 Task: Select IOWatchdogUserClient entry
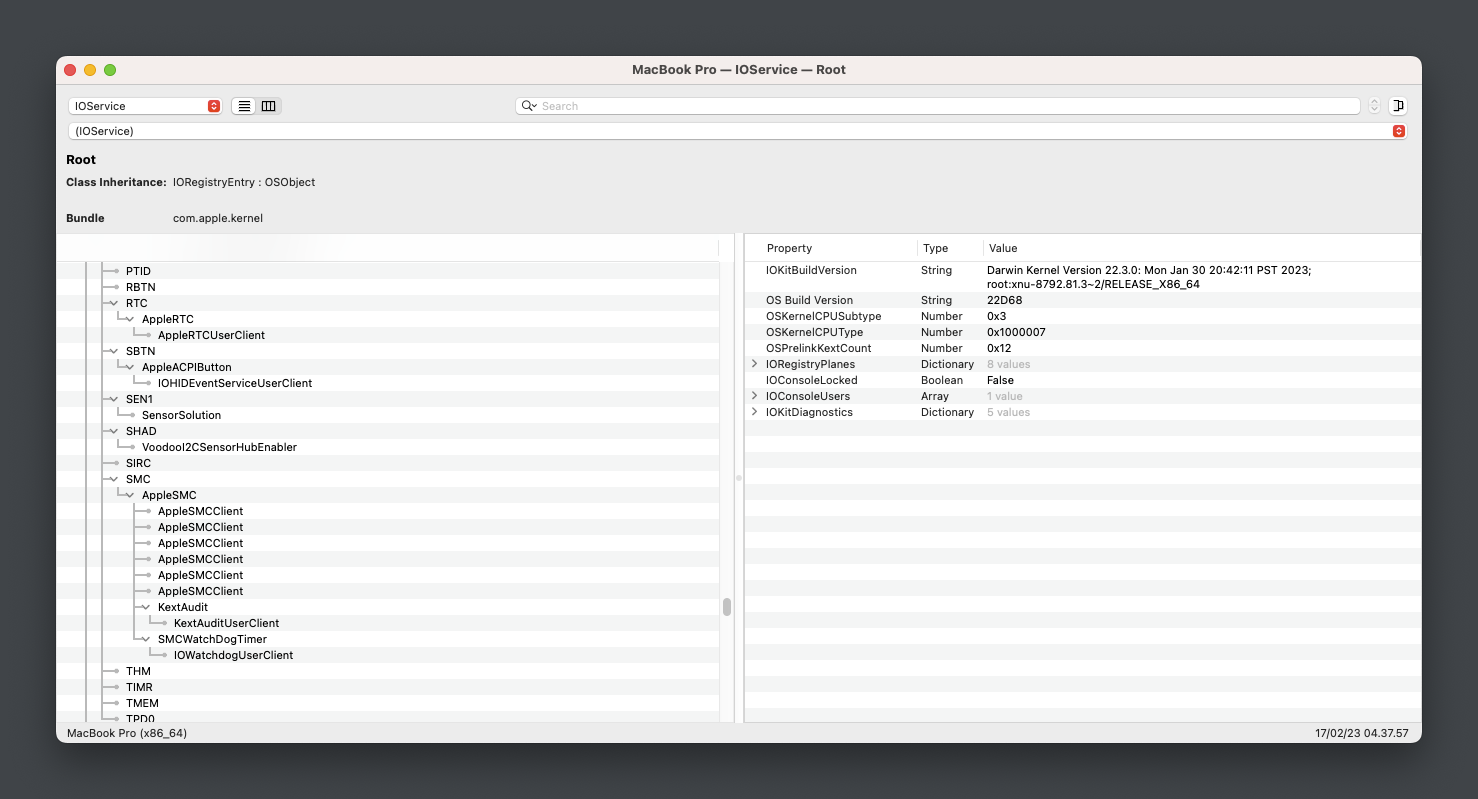point(233,655)
